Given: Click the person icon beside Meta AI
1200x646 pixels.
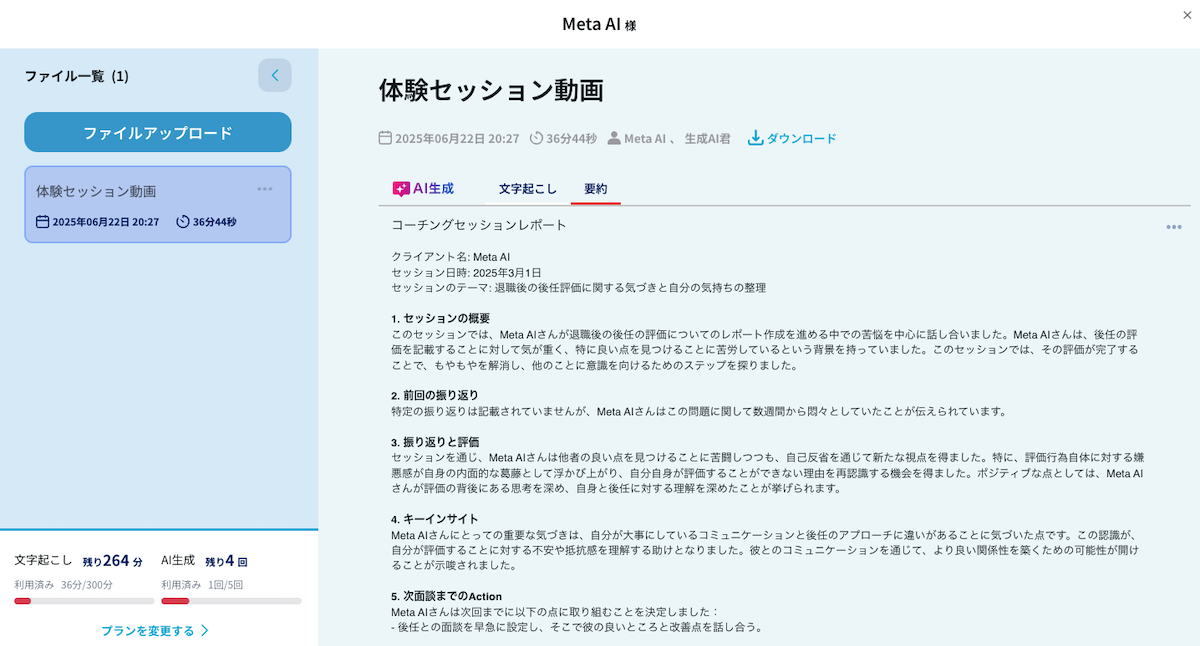Looking at the screenshot, I should coord(614,138).
